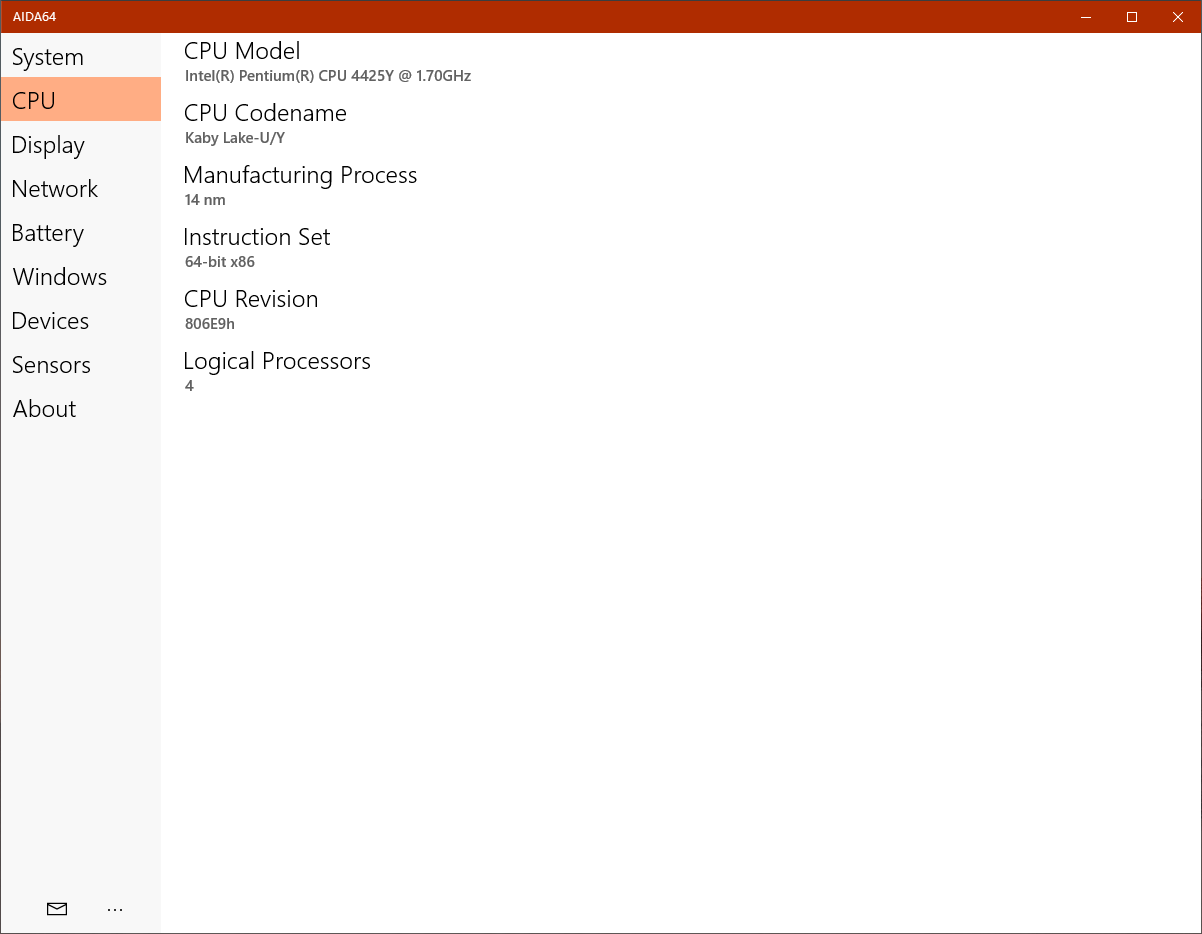Click the CPU Model heading
The width and height of the screenshot is (1202, 934).
point(242,51)
